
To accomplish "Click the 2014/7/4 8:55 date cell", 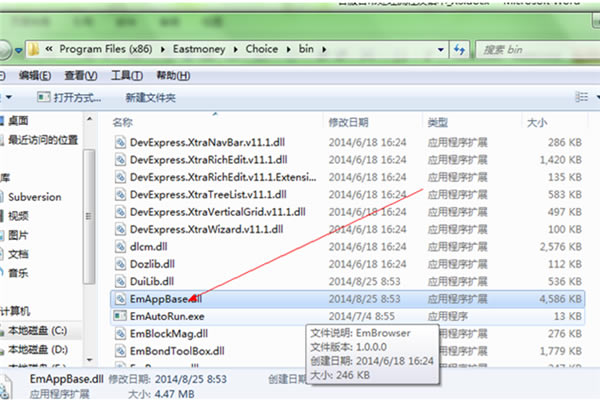I will pyautogui.click(x=362, y=316).
